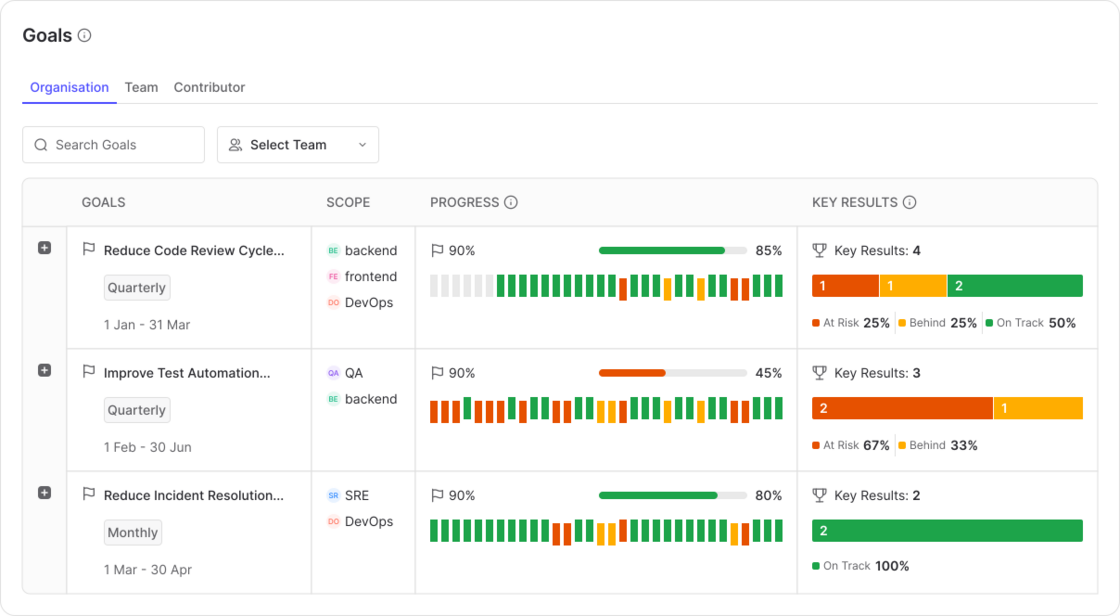
Task: Click the GOALS column header
Action: tap(104, 202)
